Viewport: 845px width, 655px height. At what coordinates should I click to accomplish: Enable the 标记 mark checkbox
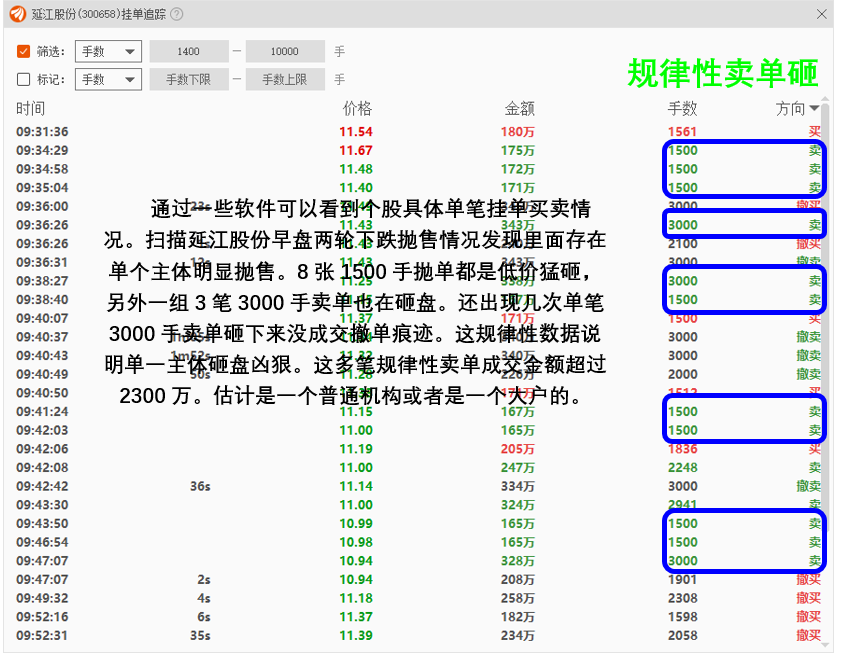pos(24,80)
